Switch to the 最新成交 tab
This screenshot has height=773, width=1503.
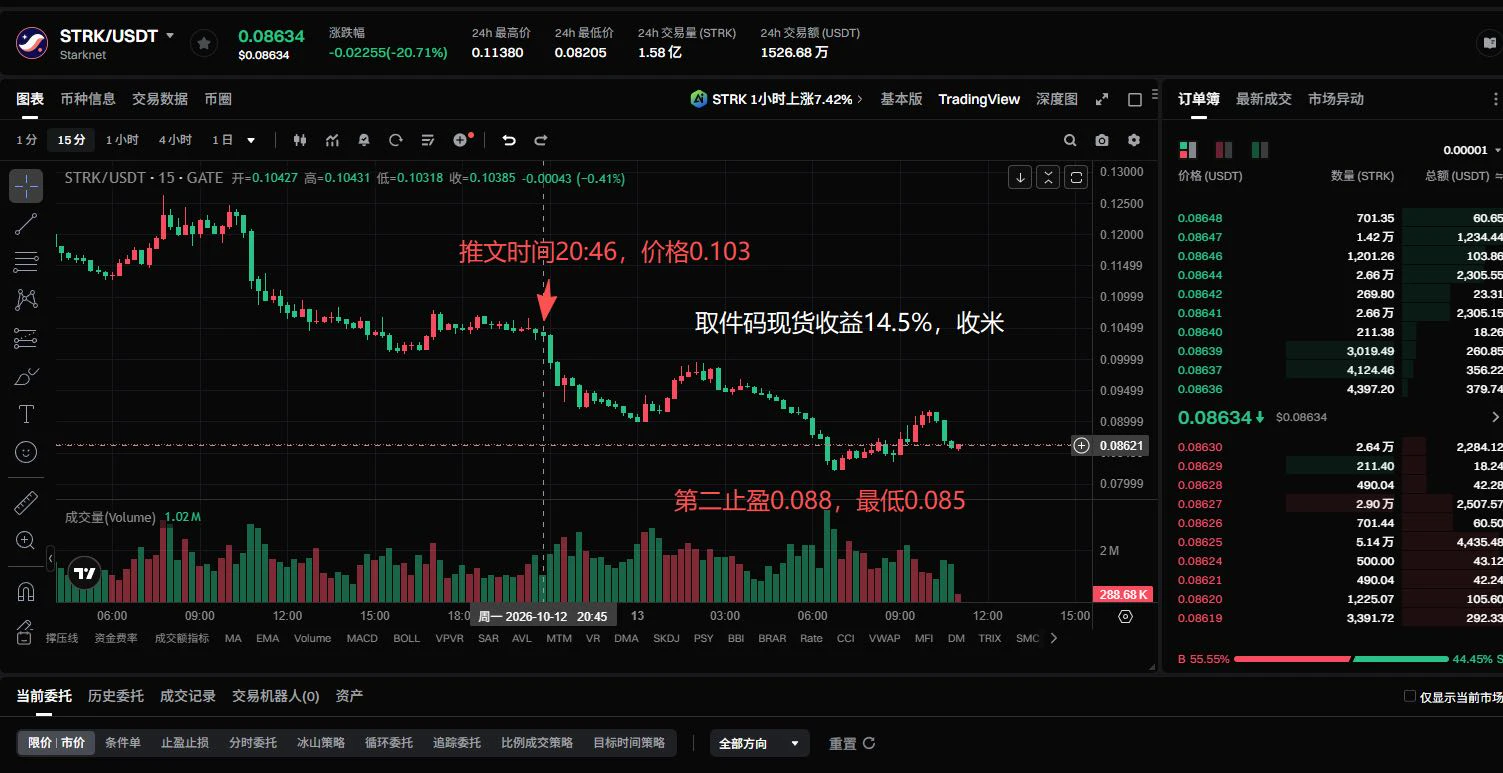[1263, 99]
